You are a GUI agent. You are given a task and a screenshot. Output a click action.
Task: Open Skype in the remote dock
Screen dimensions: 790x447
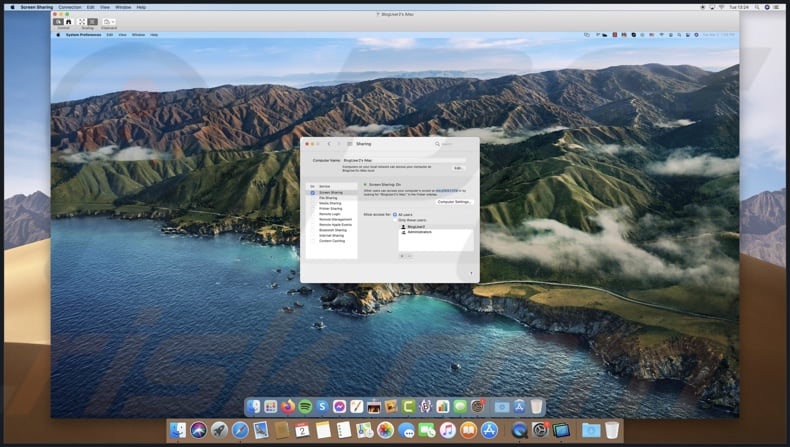(322, 406)
